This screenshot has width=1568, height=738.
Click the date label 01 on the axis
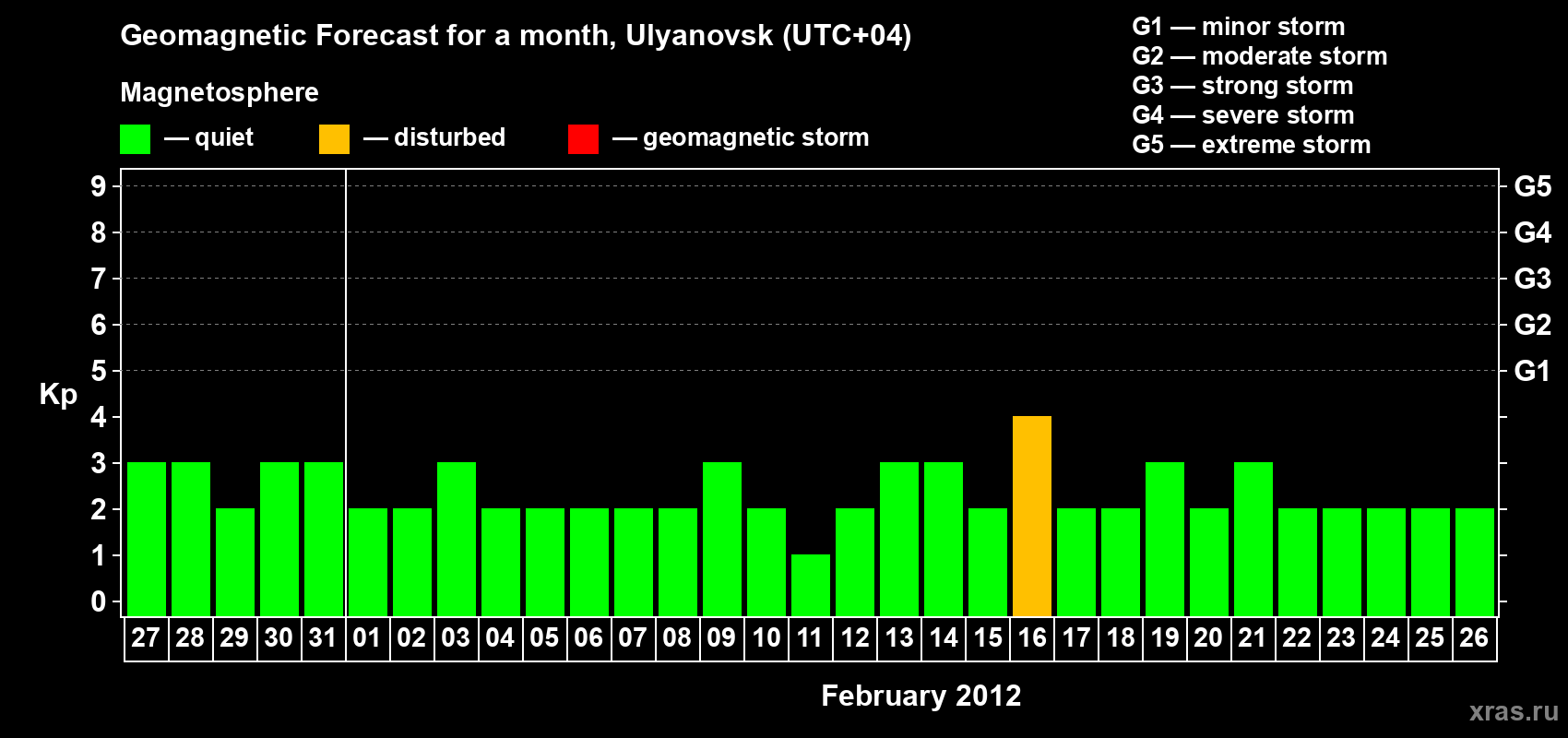[x=367, y=638]
